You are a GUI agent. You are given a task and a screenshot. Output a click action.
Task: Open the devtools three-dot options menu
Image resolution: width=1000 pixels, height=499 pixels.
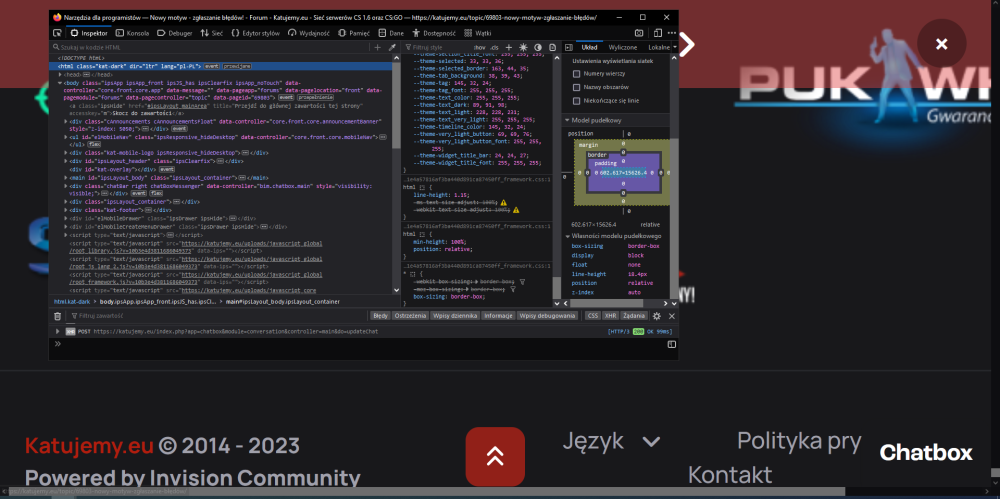point(671,33)
